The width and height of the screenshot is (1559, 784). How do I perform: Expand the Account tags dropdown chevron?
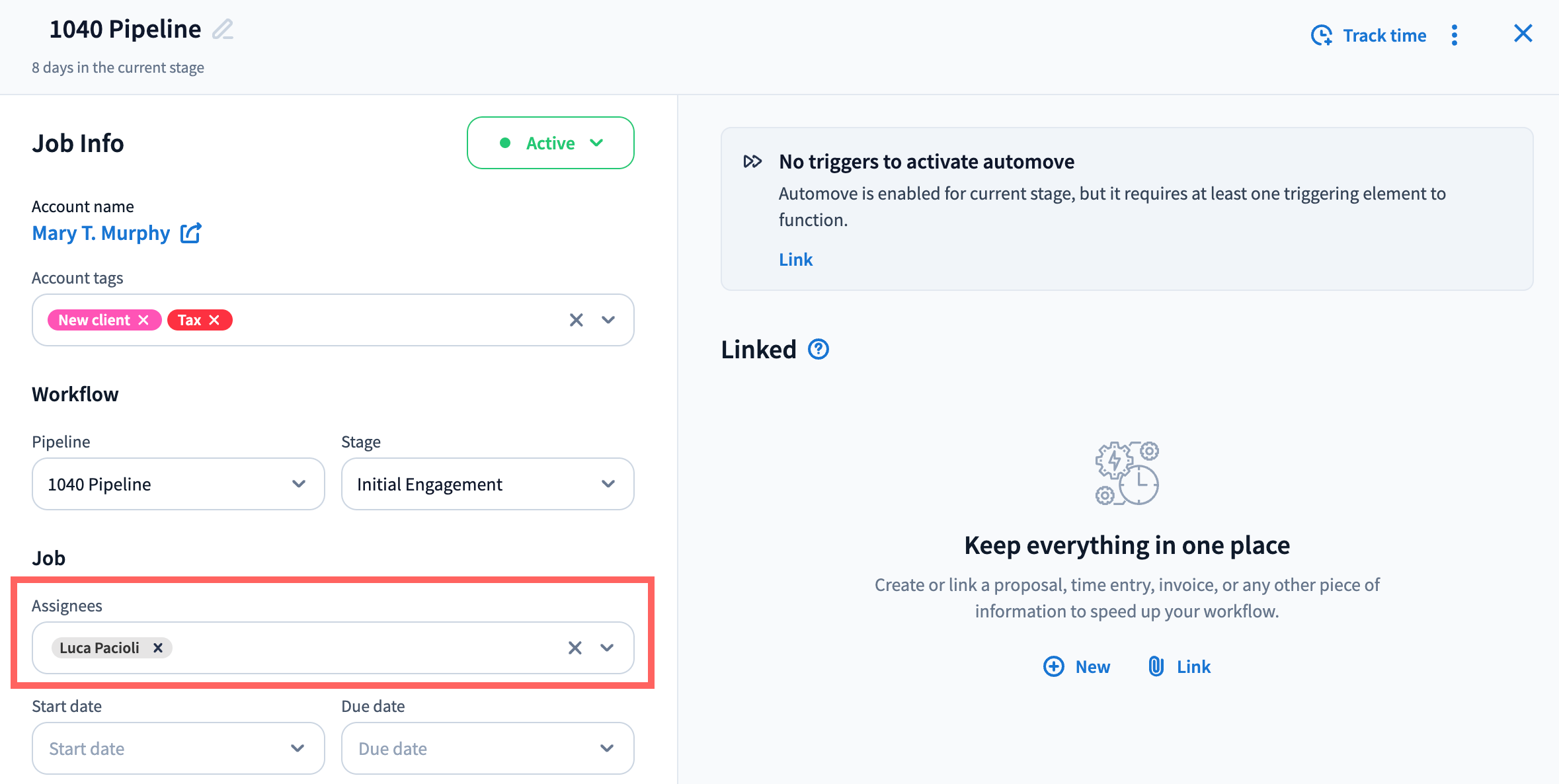click(608, 320)
